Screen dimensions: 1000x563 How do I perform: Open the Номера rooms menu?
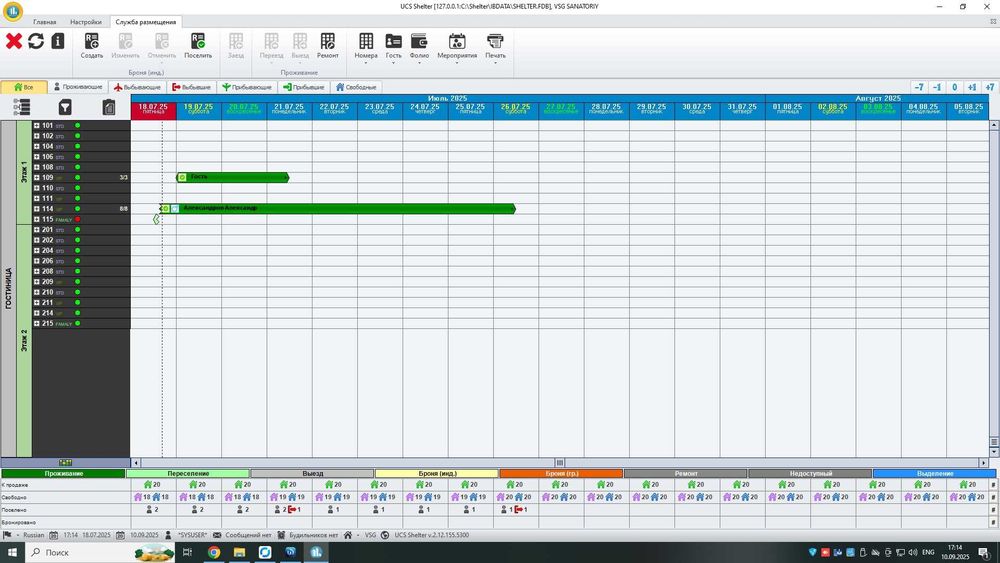(x=366, y=47)
